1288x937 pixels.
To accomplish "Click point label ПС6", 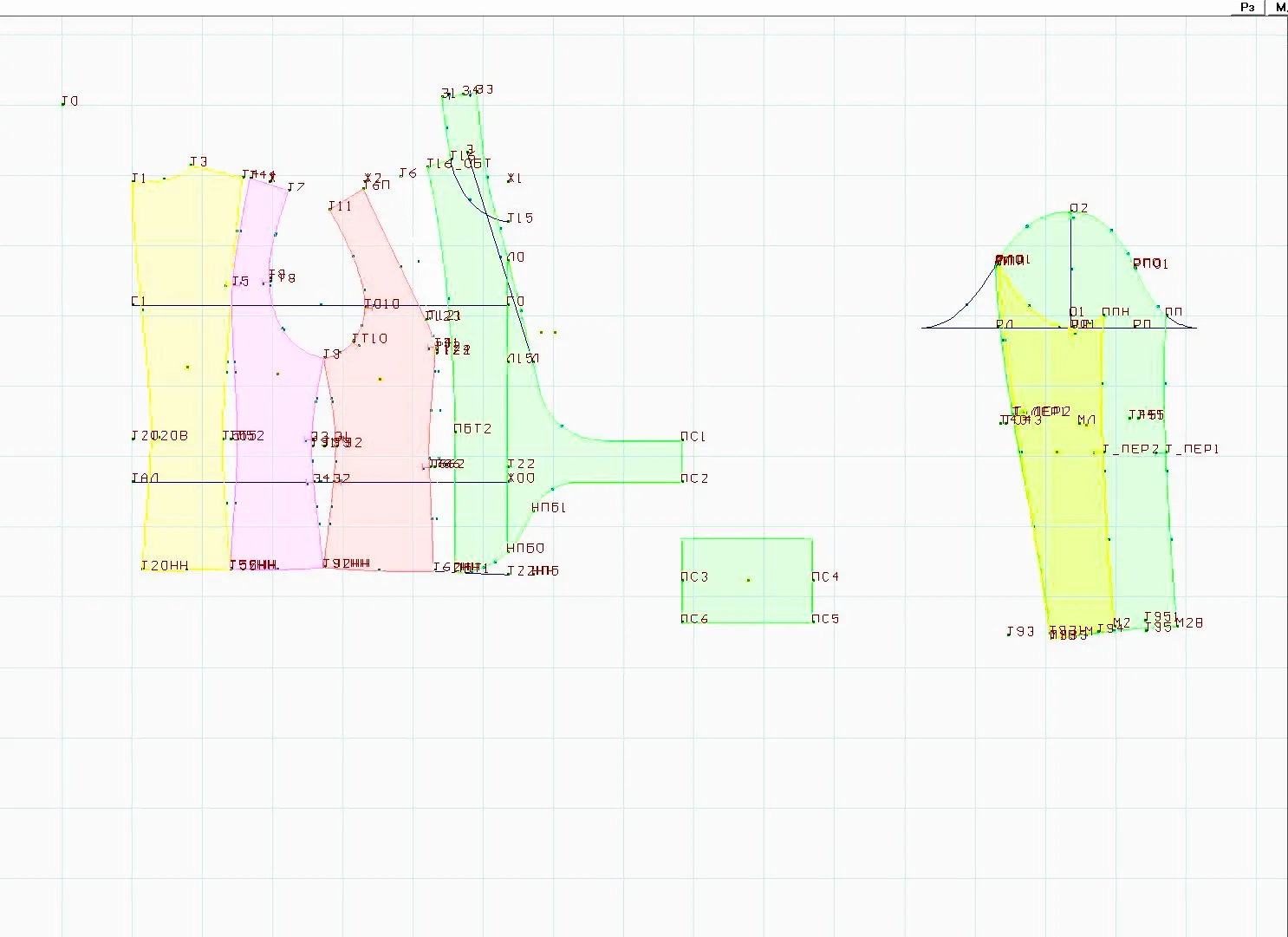I will [694, 619].
